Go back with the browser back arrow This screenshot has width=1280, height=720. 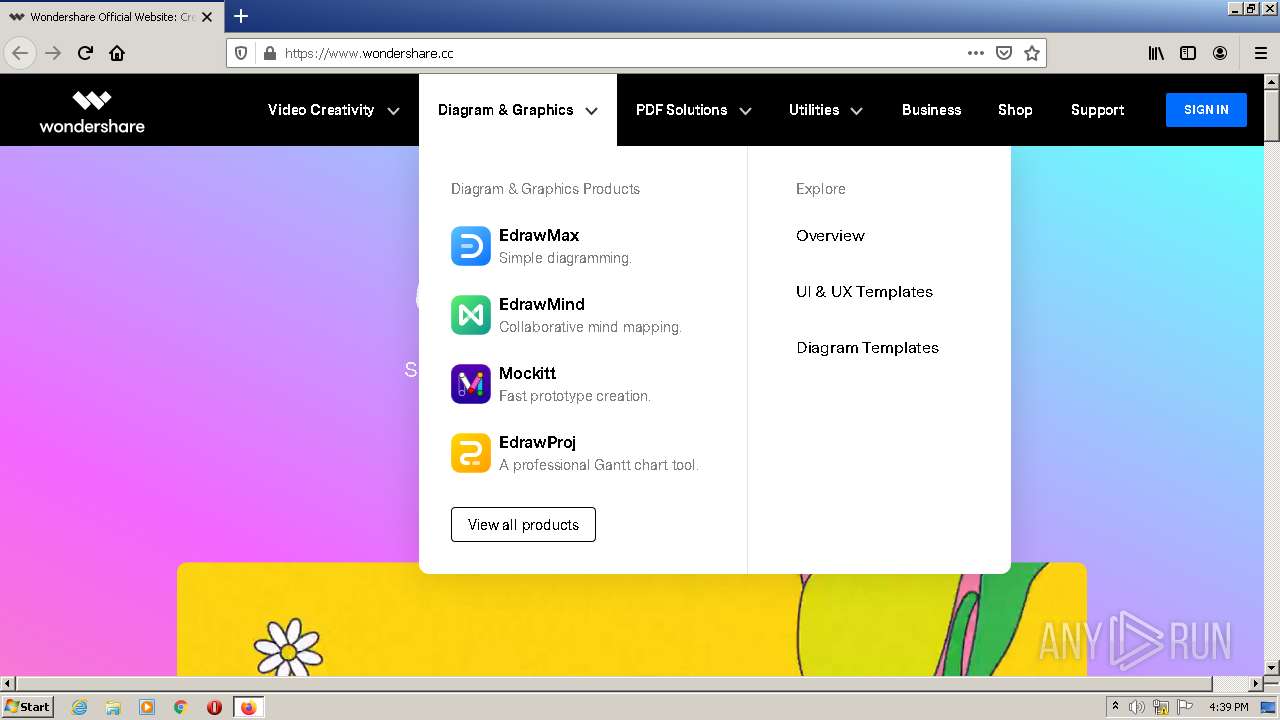(x=20, y=53)
